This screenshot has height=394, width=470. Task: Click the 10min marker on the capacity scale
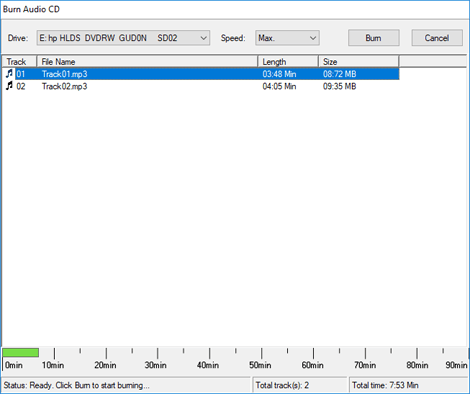coord(53,365)
